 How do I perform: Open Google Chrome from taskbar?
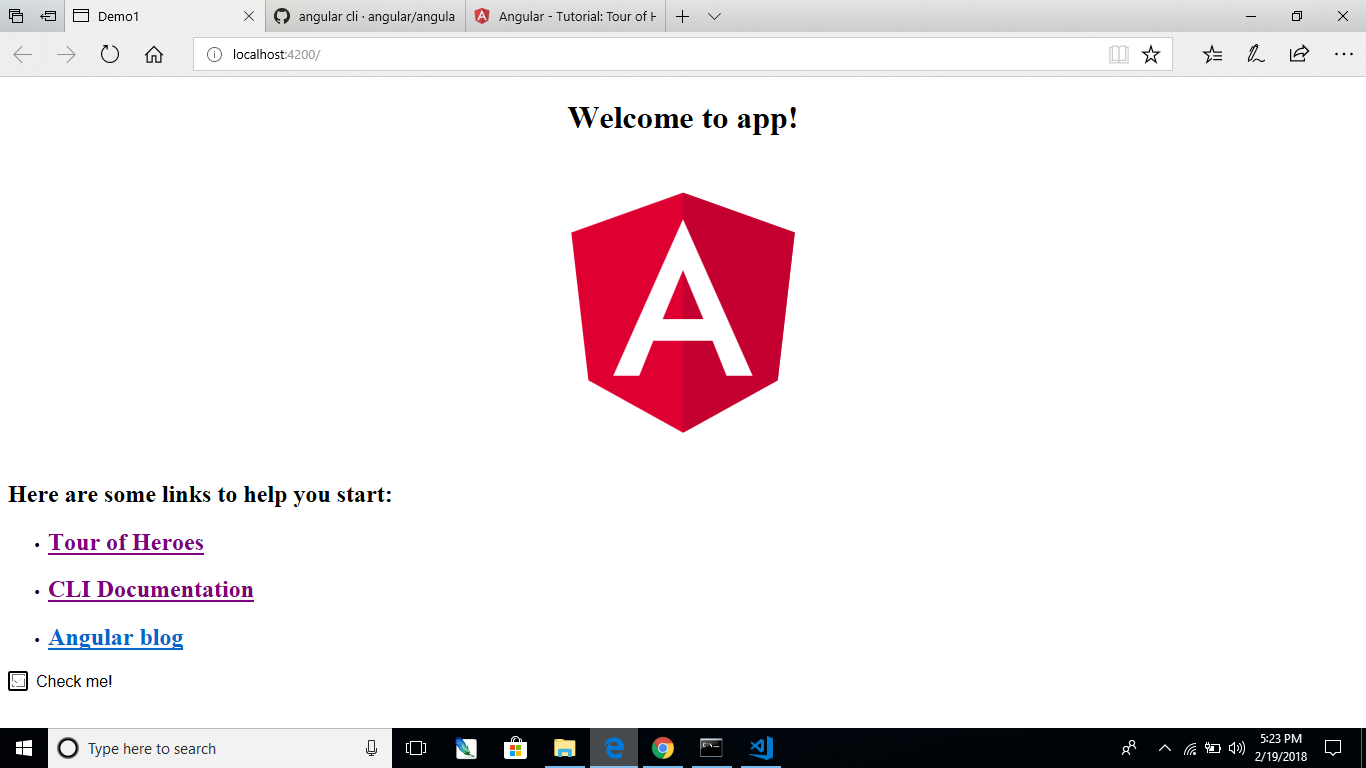(x=662, y=748)
